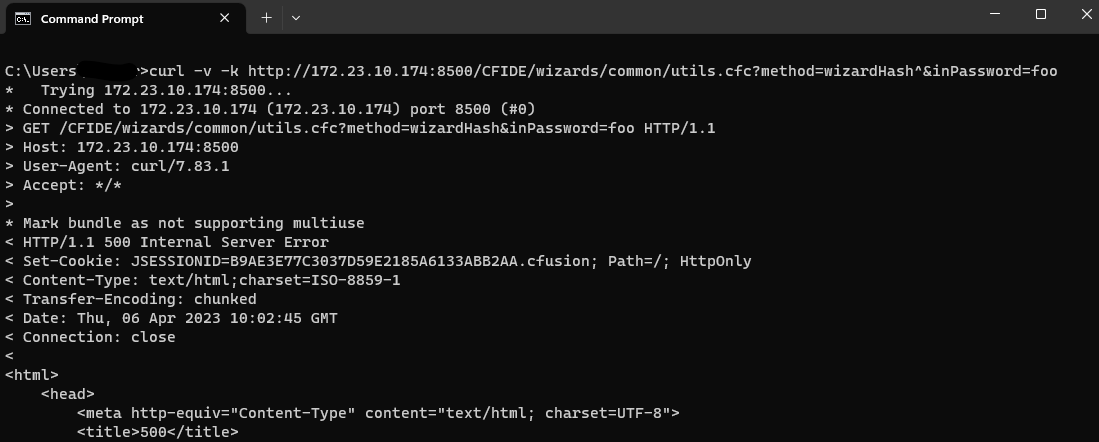This screenshot has width=1099, height=442.
Task: Minimize the terminal window
Action: tap(994, 15)
